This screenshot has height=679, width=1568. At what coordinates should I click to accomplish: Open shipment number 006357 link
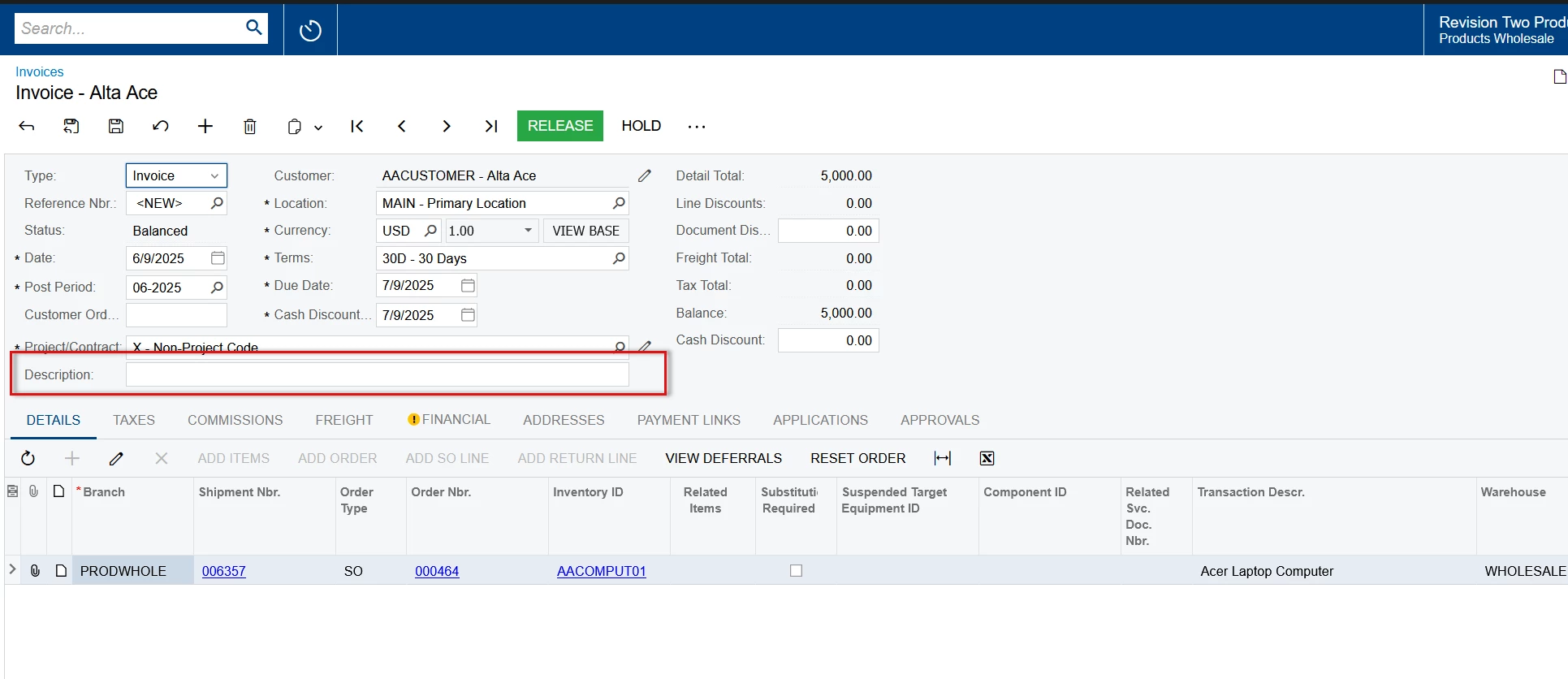224,571
